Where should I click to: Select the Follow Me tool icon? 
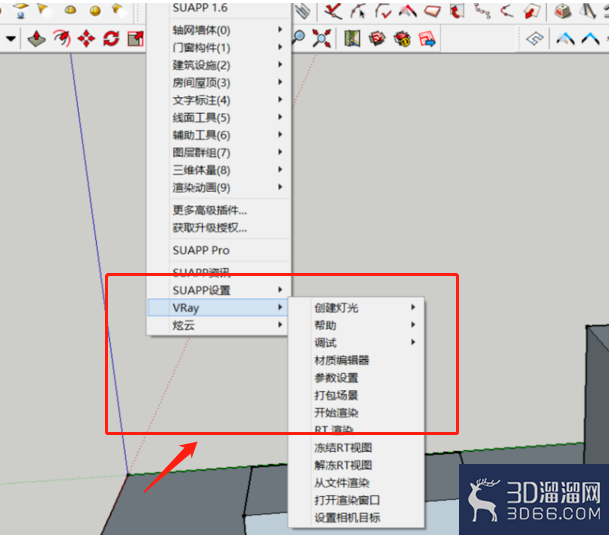62,38
